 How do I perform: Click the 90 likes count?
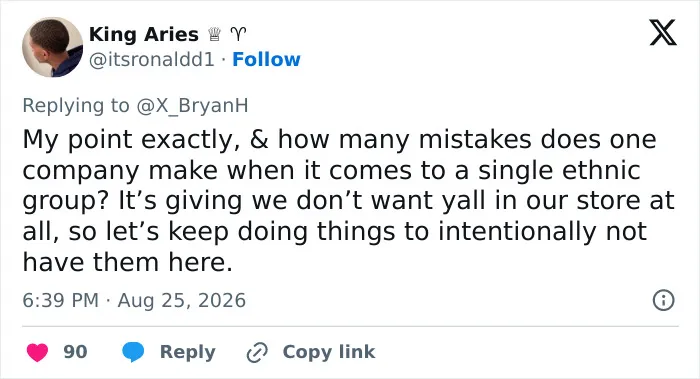[75, 352]
